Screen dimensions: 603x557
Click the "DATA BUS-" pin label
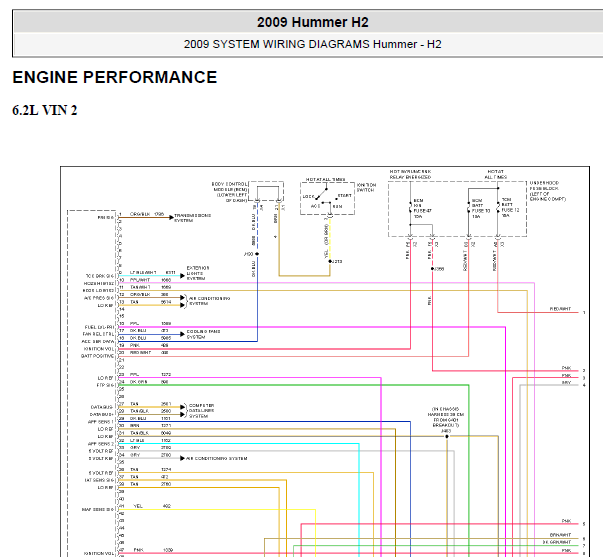pyautogui.click(x=102, y=407)
